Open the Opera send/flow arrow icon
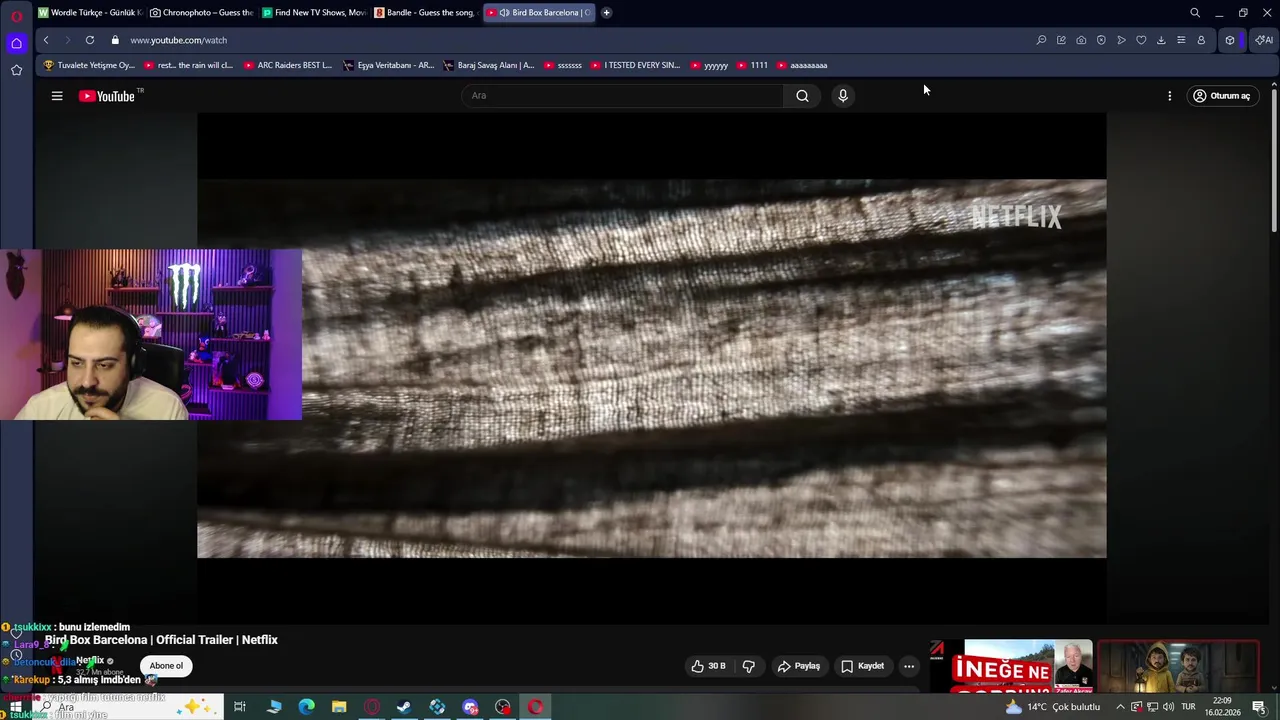This screenshot has height=720, width=1280. point(1121,40)
